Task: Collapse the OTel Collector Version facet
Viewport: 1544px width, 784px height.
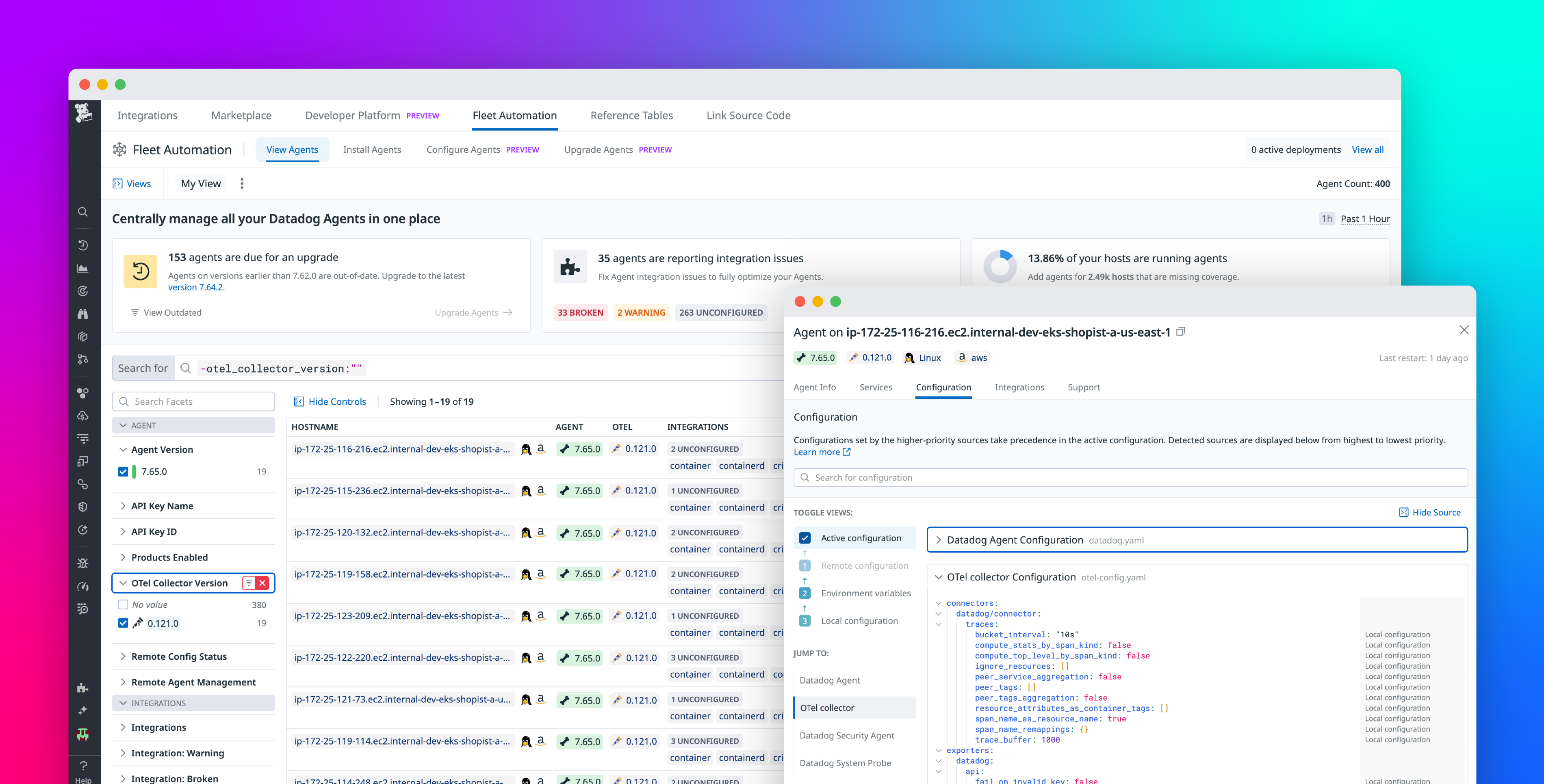Action: point(123,583)
